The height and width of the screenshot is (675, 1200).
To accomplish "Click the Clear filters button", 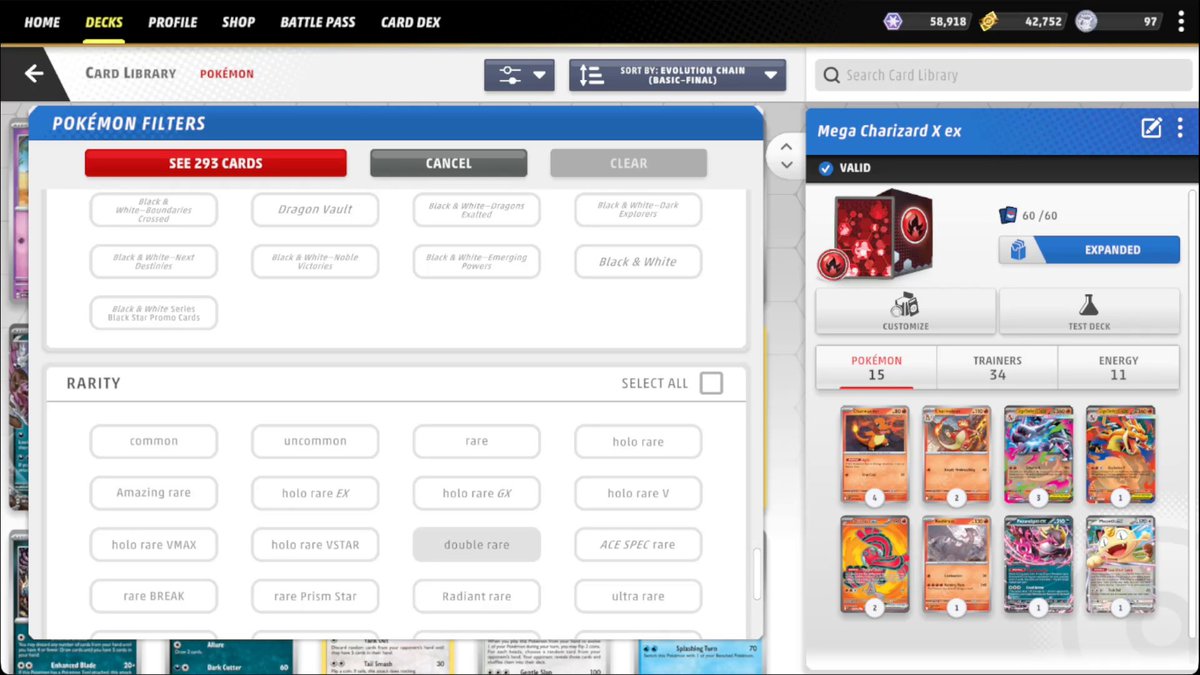I will [x=629, y=163].
